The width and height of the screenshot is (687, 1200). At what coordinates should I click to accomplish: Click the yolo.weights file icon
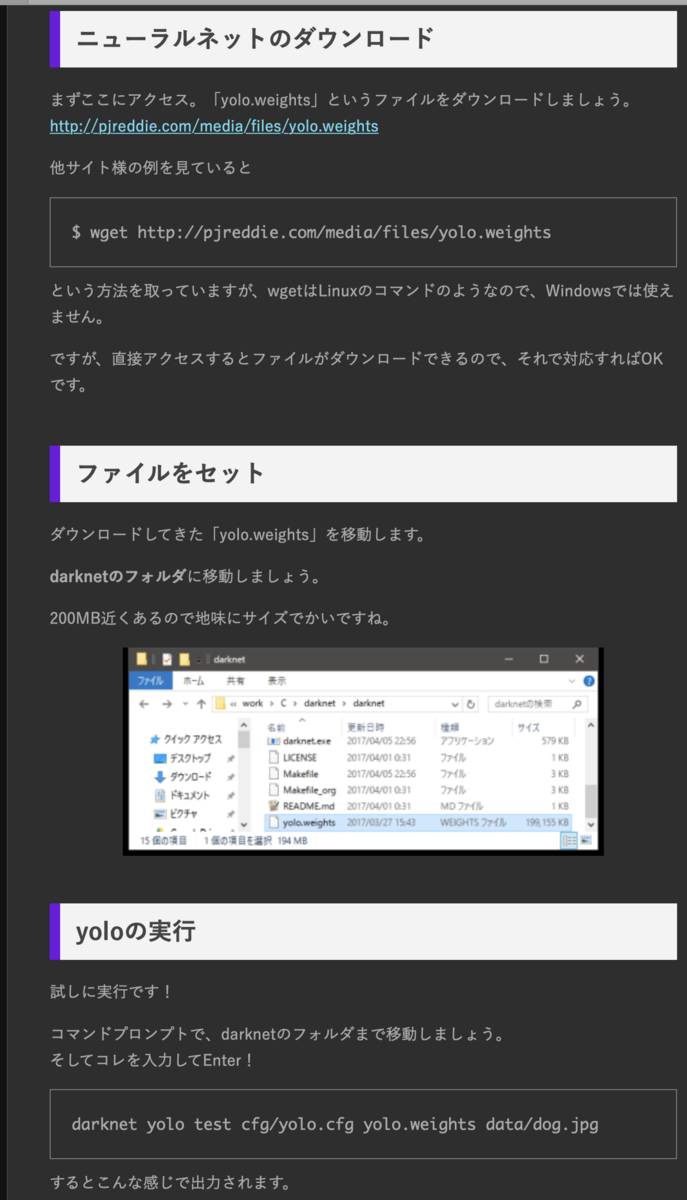coord(273,822)
